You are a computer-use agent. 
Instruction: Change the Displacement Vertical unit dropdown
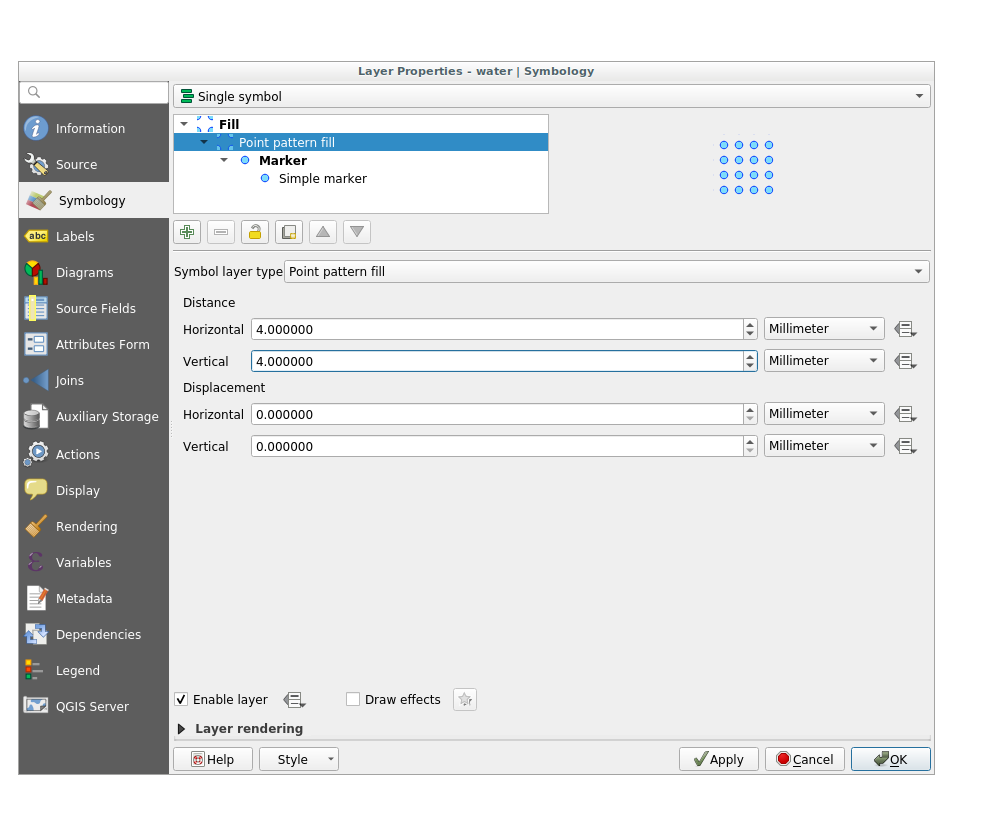tap(824, 446)
